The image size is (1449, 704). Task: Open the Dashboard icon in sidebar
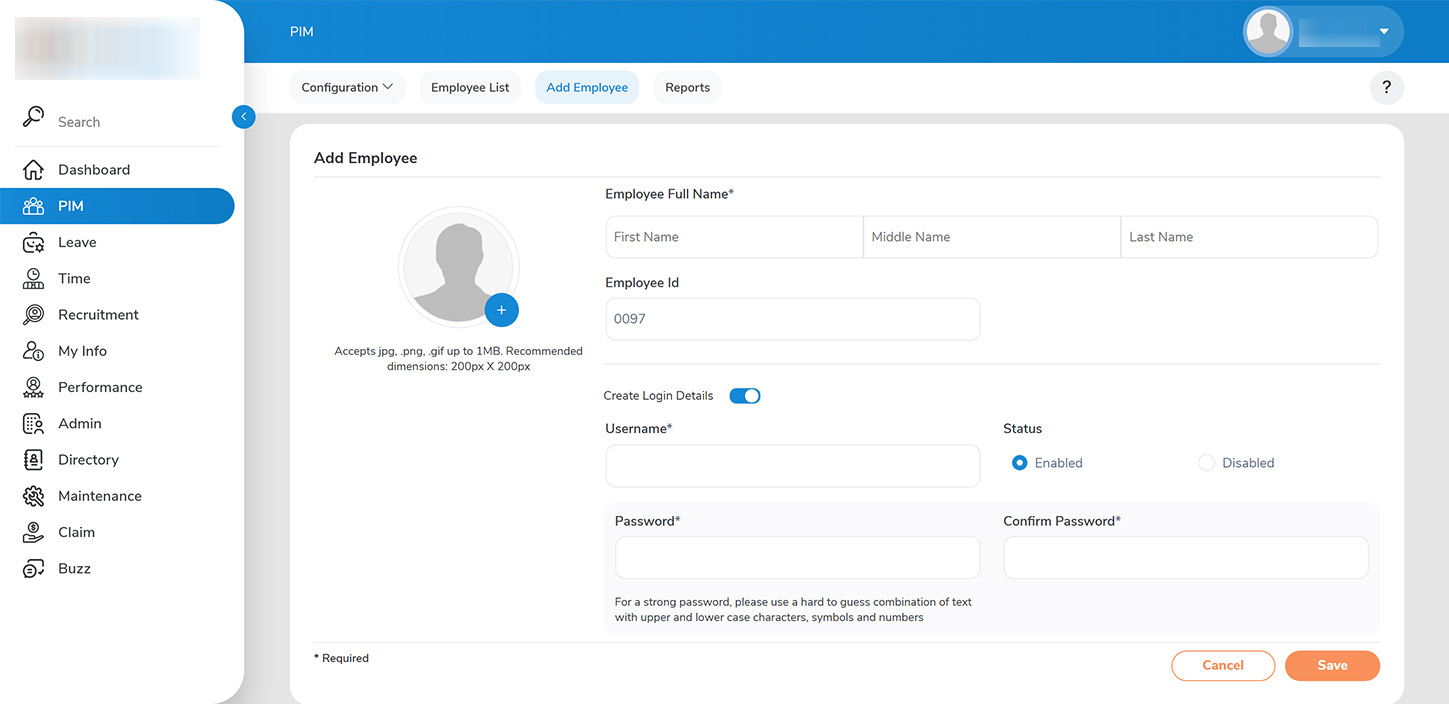tap(33, 170)
